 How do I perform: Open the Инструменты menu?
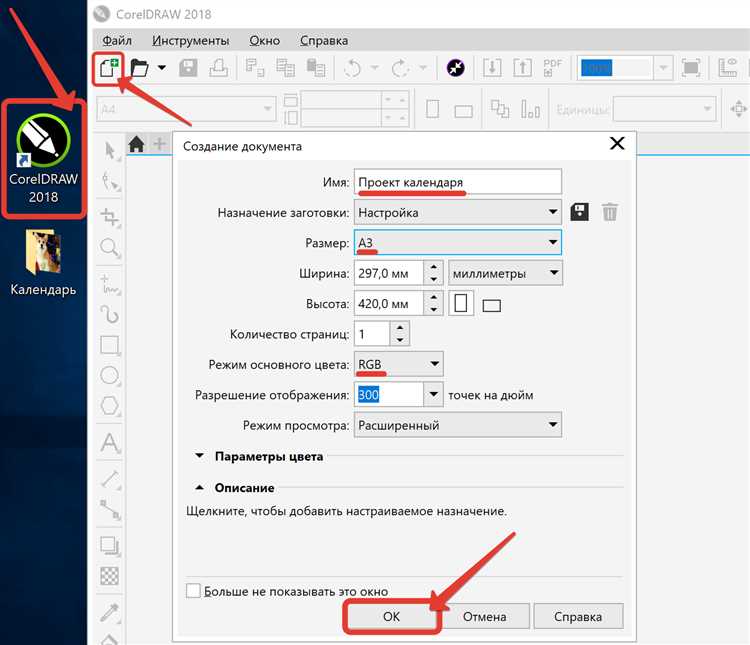(190, 41)
